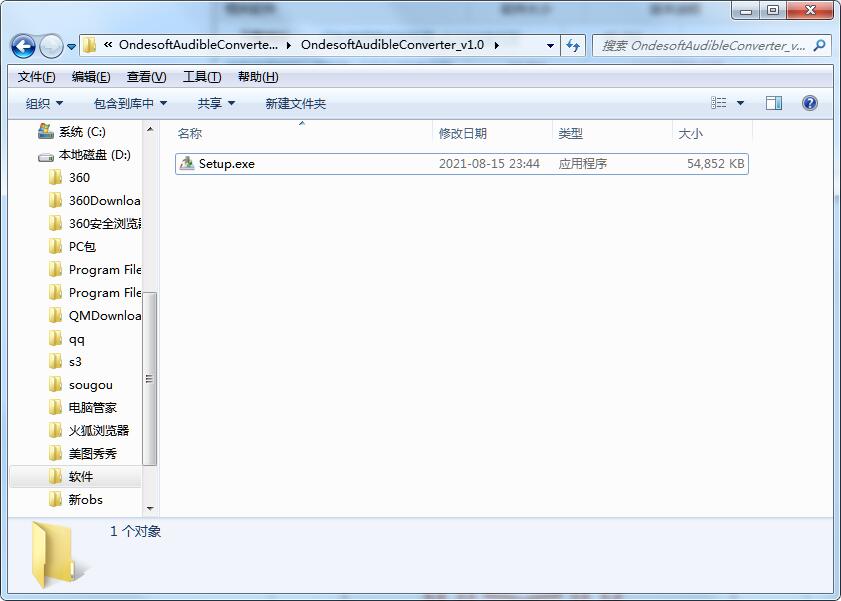841x601 pixels.
Task: Open the more view options arrow
Action: point(740,103)
